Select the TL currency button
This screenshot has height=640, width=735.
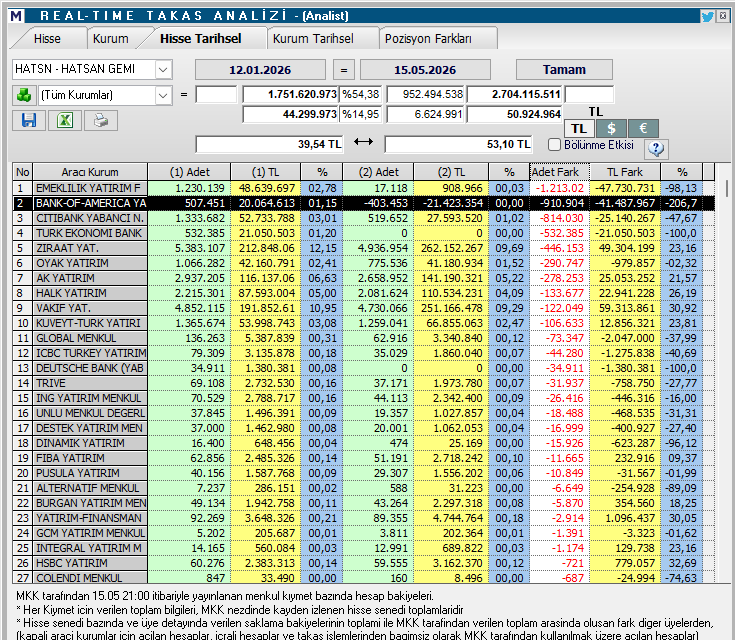pyautogui.click(x=579, y=128)
